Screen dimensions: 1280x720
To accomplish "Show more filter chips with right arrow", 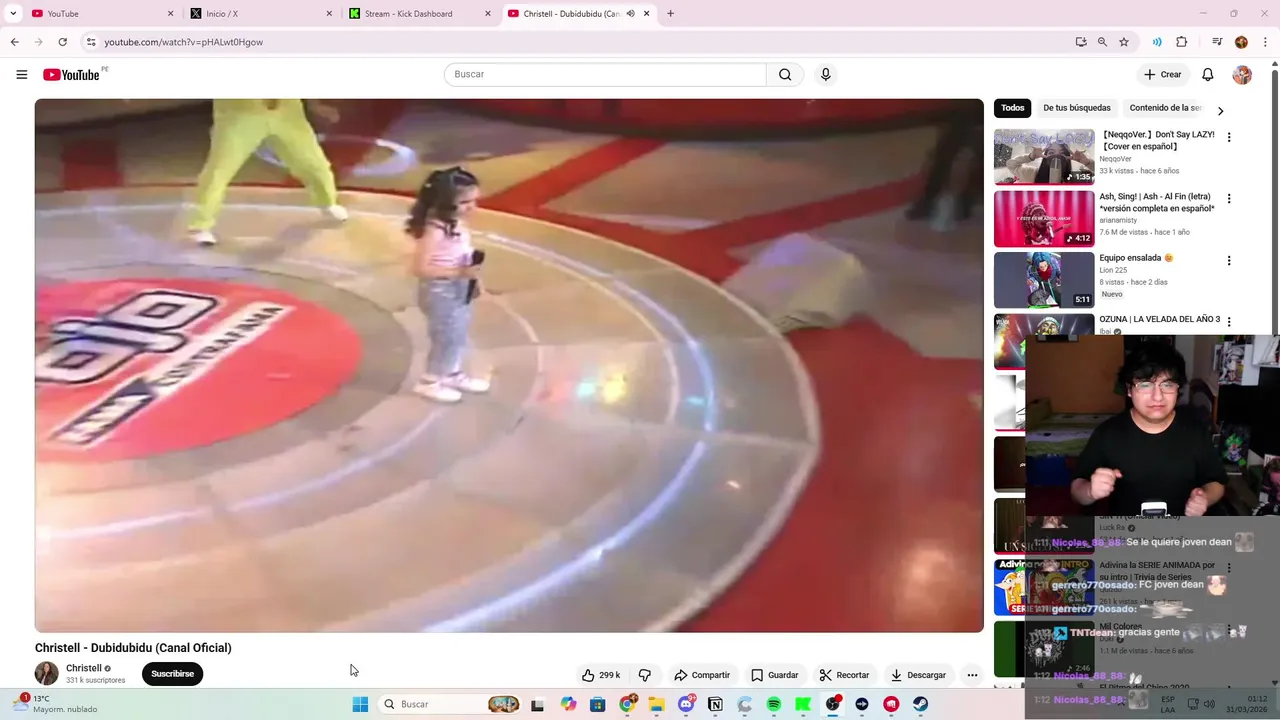I will [x=1220, y=110].
